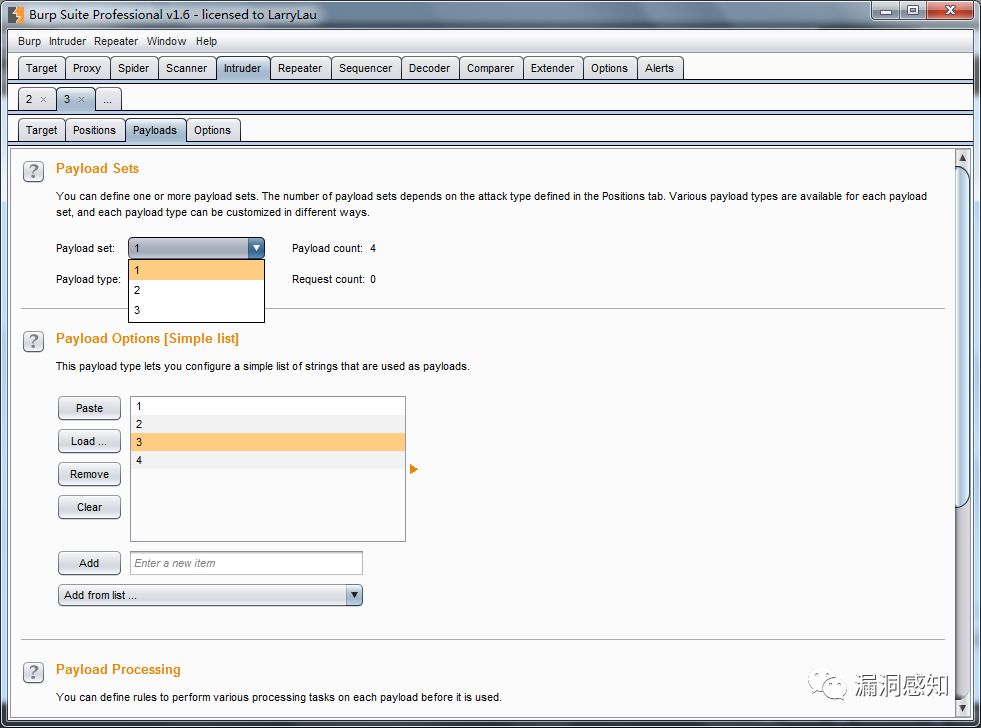Open Payload Sets help icon
The image size is (981, 728).
tap(33, 171)
